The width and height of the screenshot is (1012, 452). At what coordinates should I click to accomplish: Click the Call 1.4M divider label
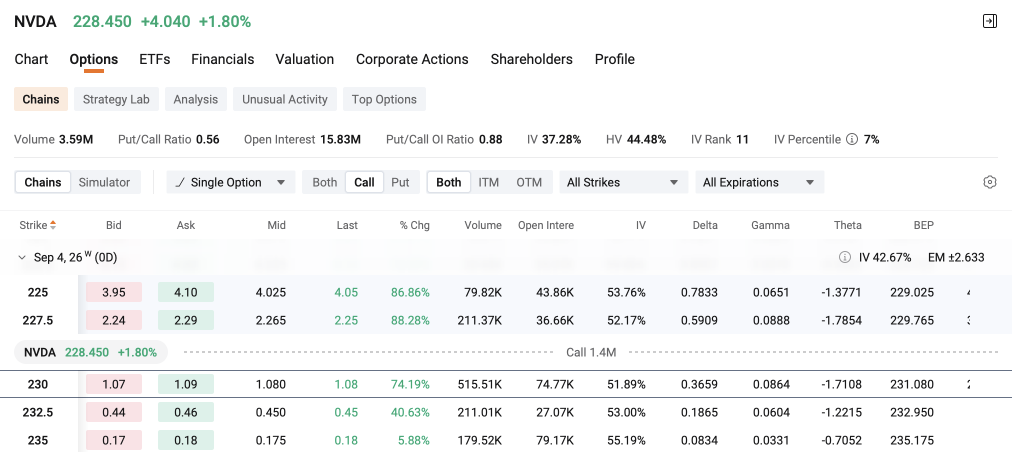(591, 353)
